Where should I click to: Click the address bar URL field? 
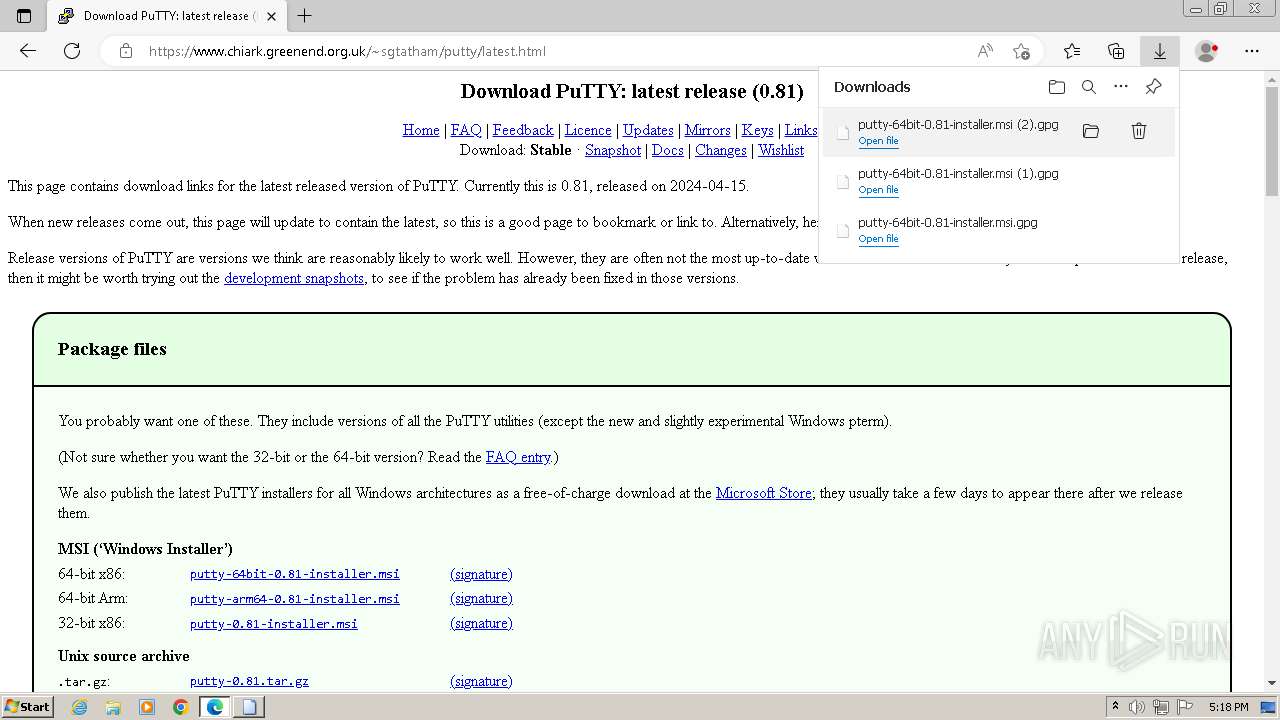[x=555, y=51]
